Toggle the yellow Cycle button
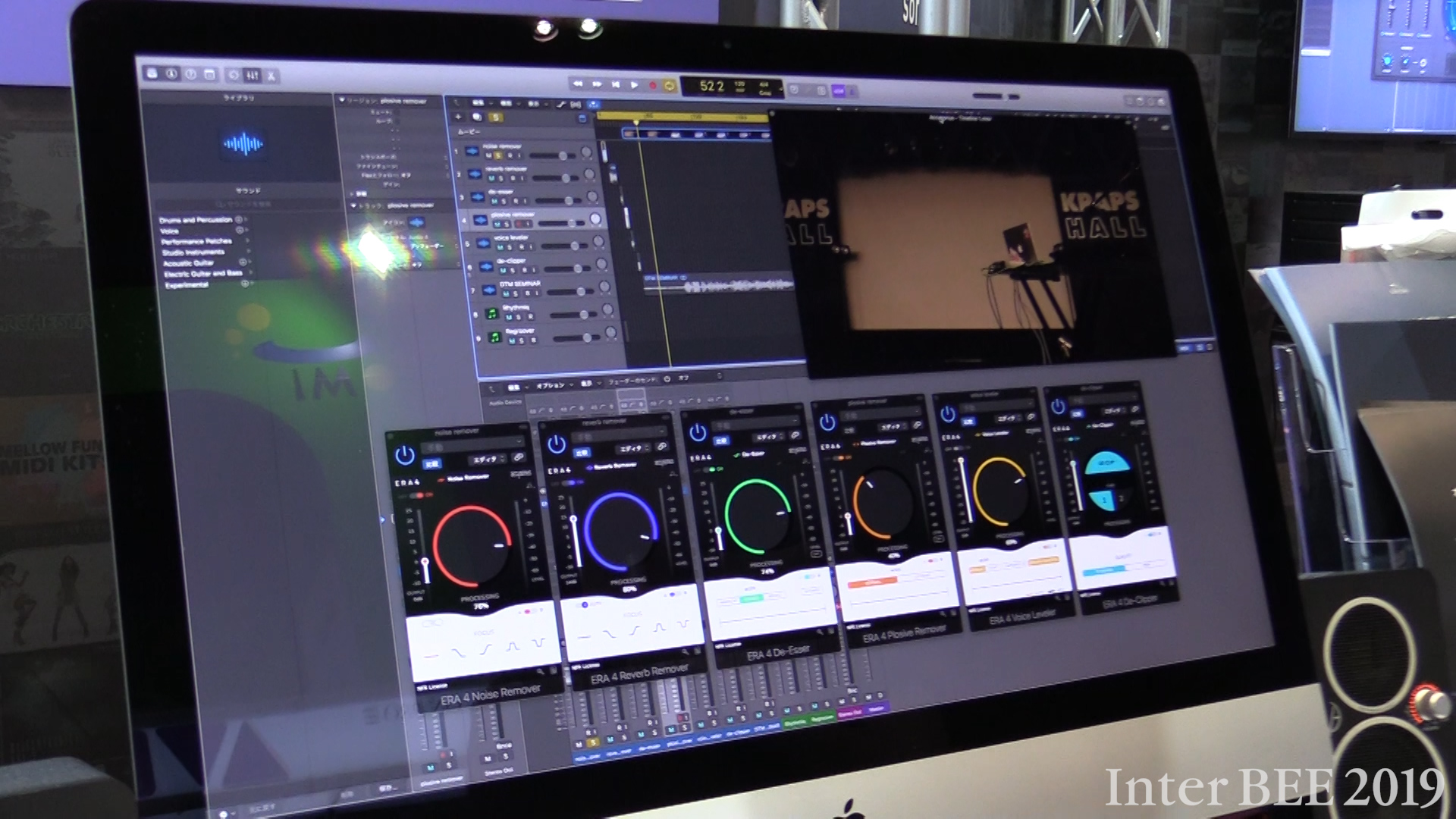 669,86
